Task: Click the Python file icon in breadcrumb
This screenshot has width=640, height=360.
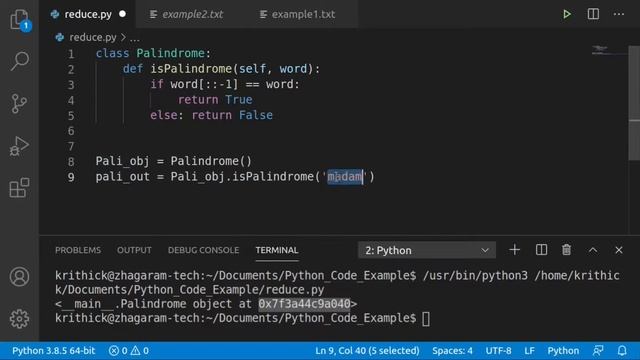Action: point(60,38)
